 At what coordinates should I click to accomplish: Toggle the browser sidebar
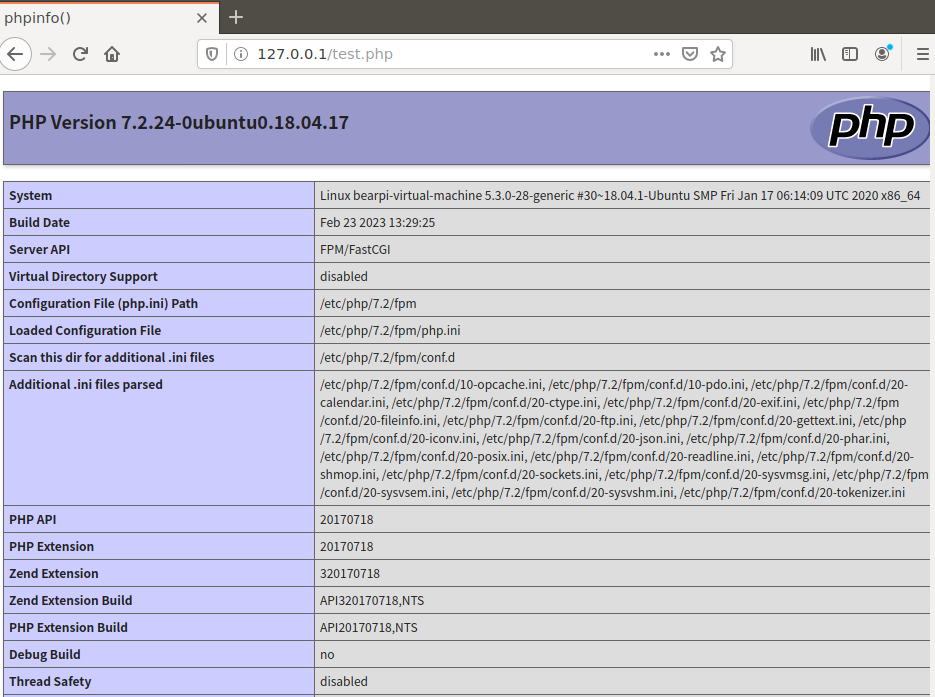click(x=849, y=54)
